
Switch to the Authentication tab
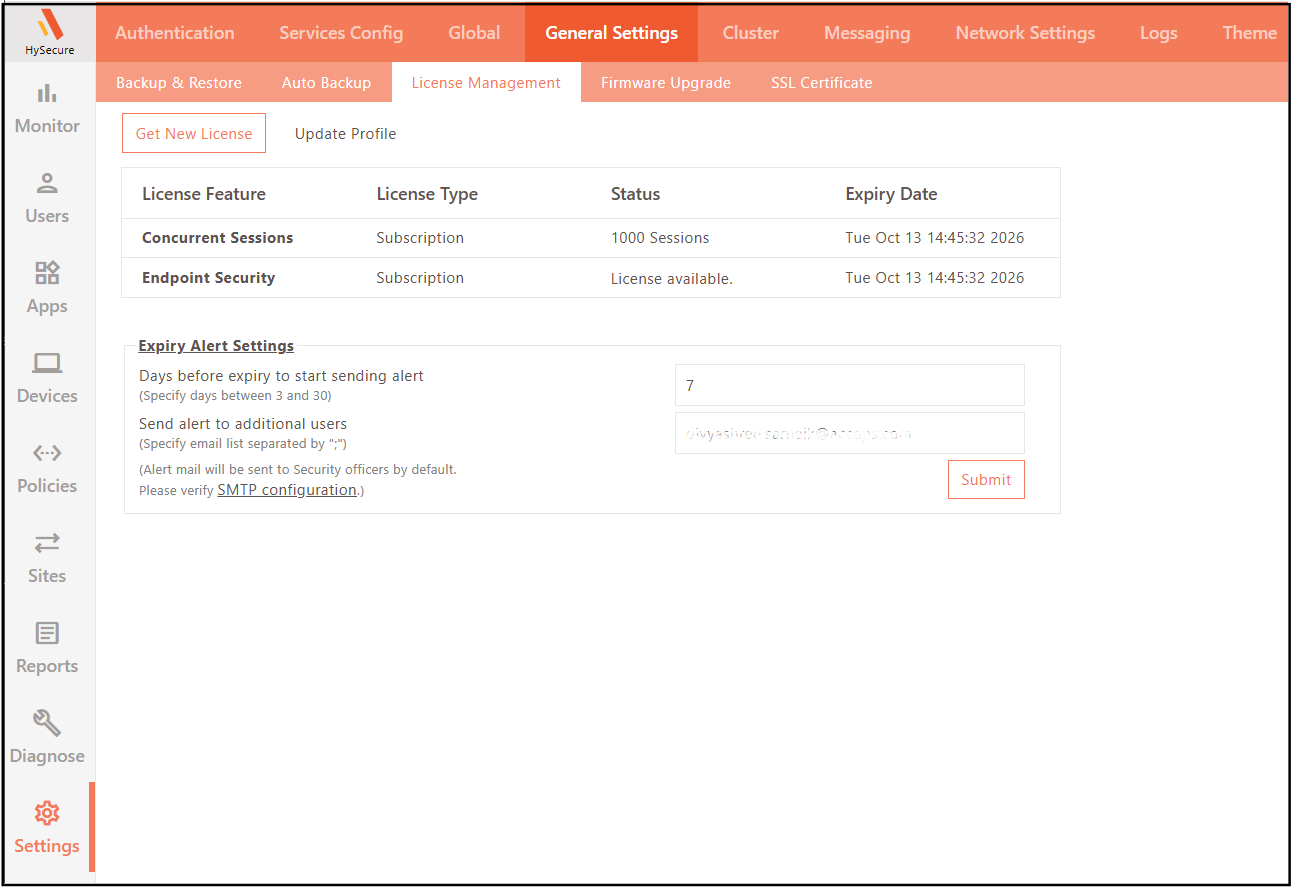[175, 33]
